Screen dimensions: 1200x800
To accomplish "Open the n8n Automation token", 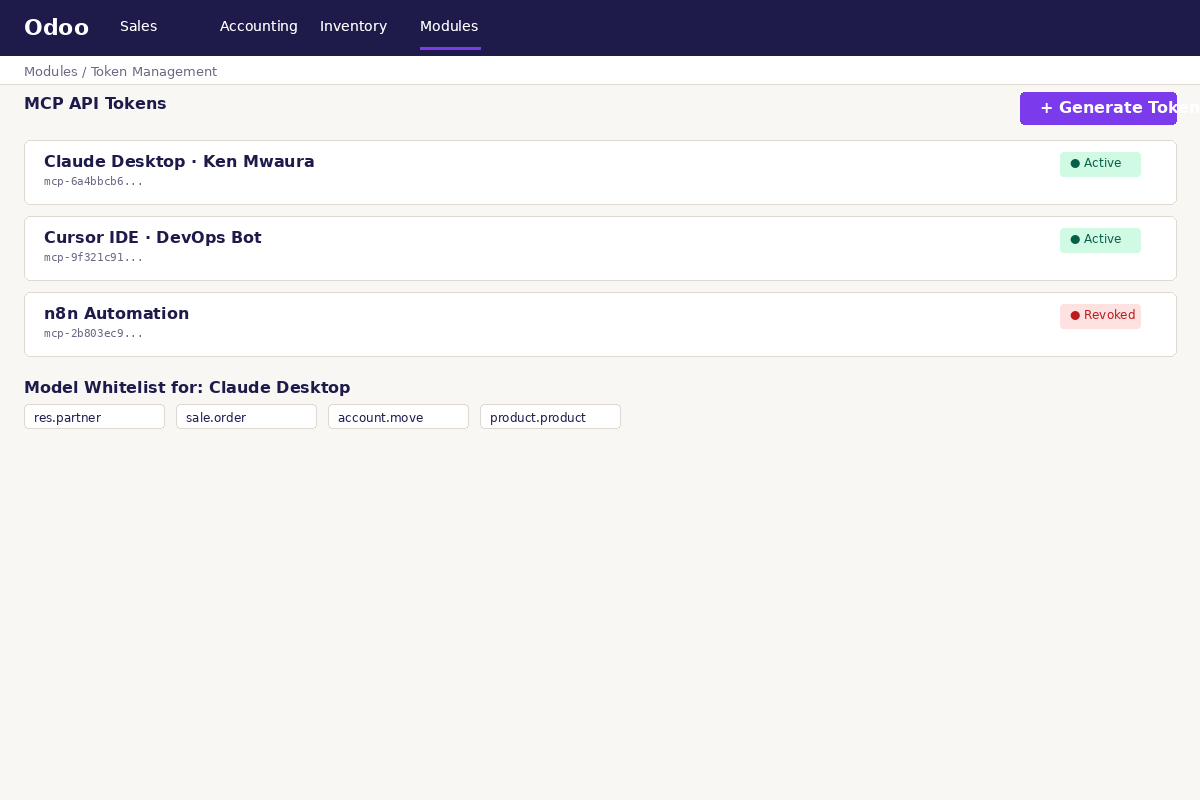I will coord(600,324).
